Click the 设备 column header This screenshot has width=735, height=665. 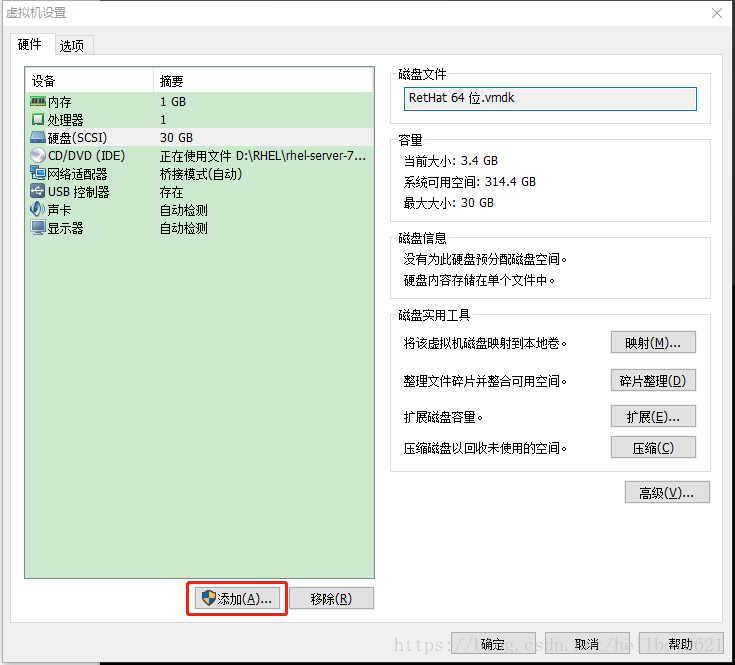tap(44, 81)
